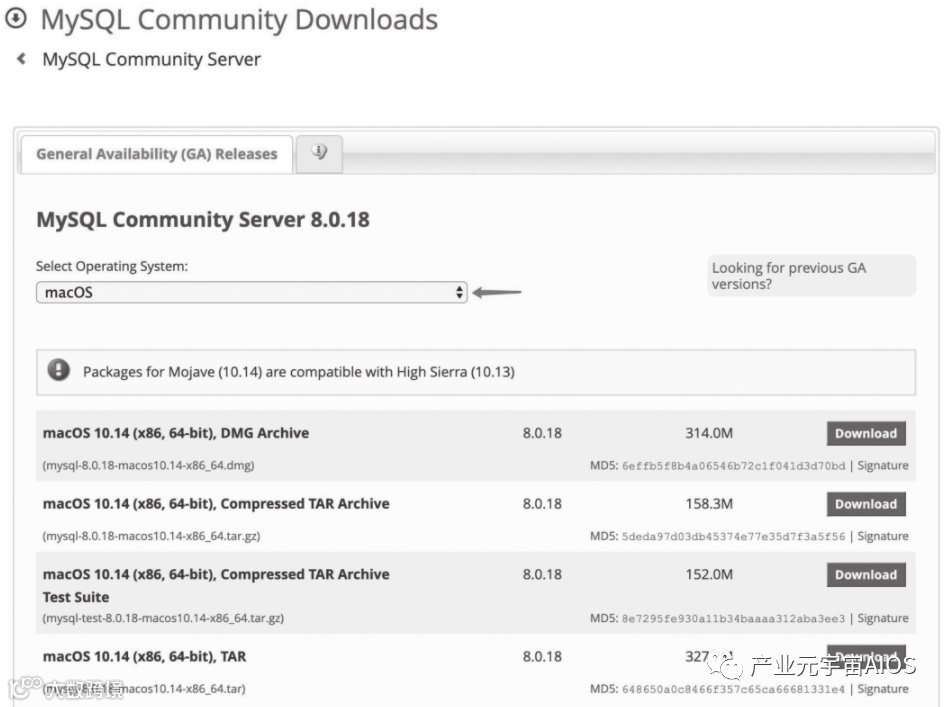The image size is (947, 707).
Task: Click the 'MySQL Community Downloads' page title
Action: (239, 19)
